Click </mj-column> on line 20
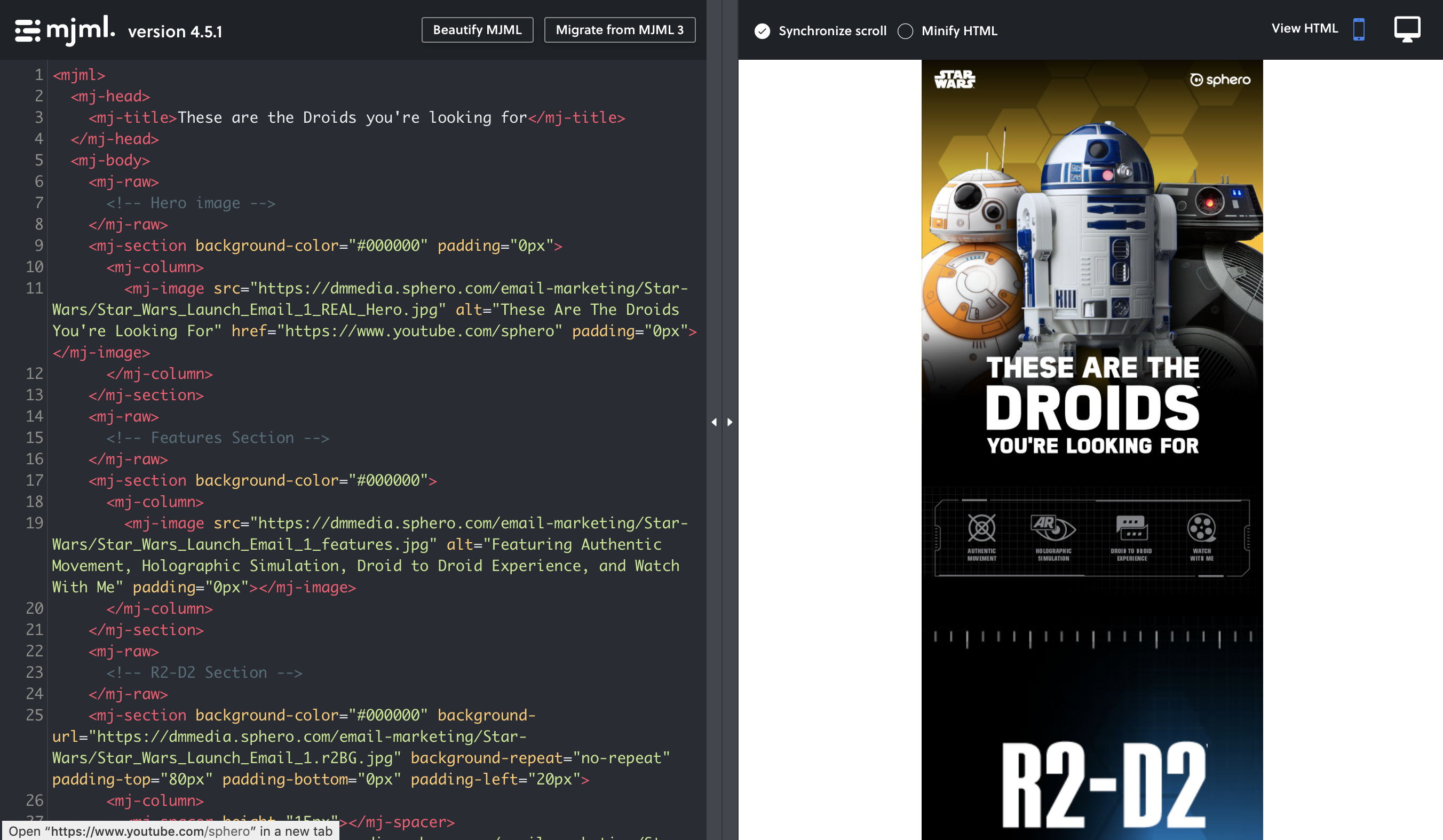Screen dimensions: 1443x840 (159, 609)
